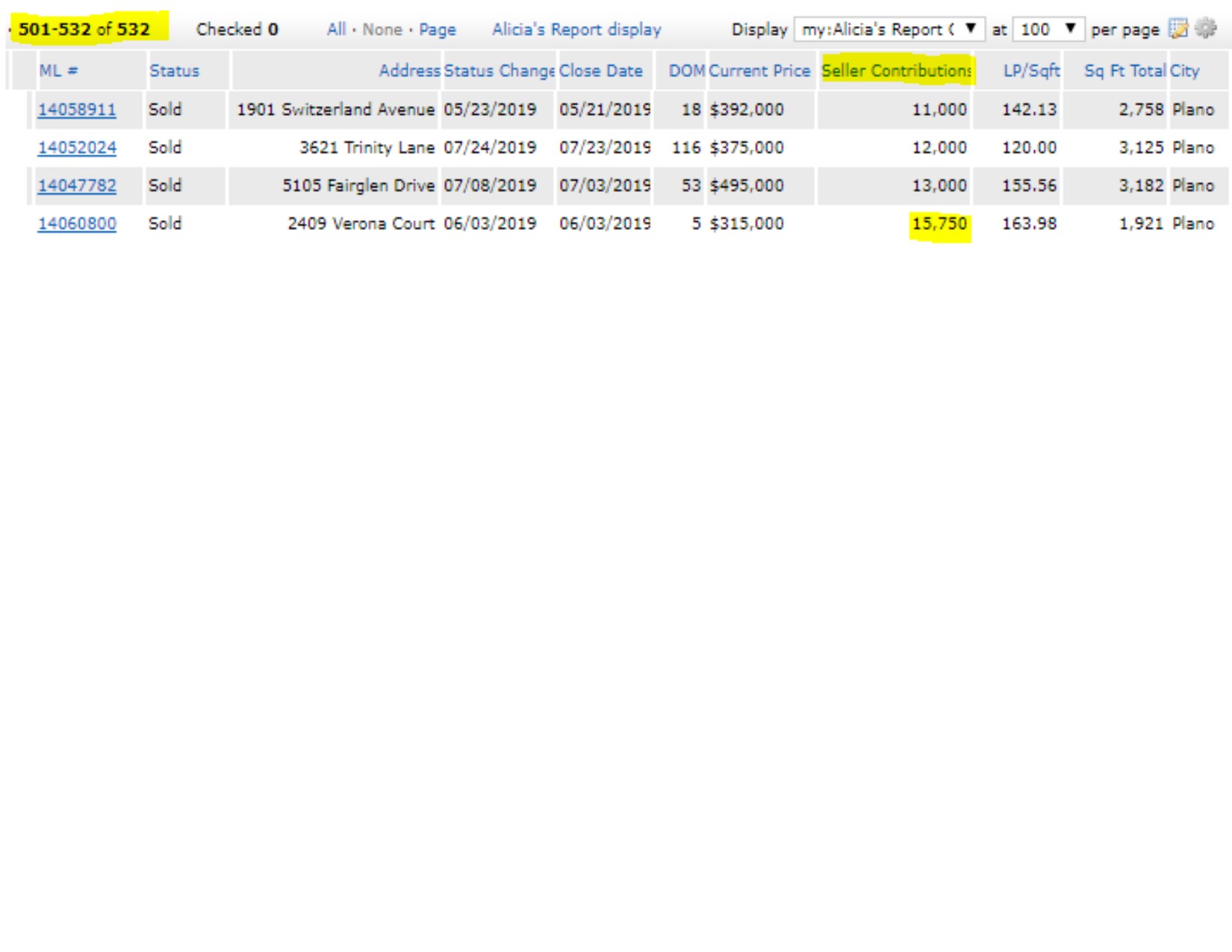Image resolution: width=1232 pixels, height=952 pixels.
Task: Sort by Close Date column
Action: click(x=601, y=71)
